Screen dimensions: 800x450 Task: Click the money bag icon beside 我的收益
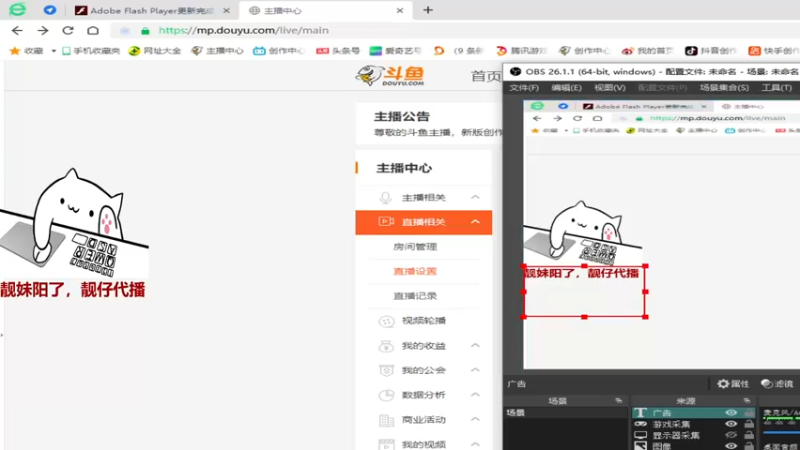[x=386, y=346]
